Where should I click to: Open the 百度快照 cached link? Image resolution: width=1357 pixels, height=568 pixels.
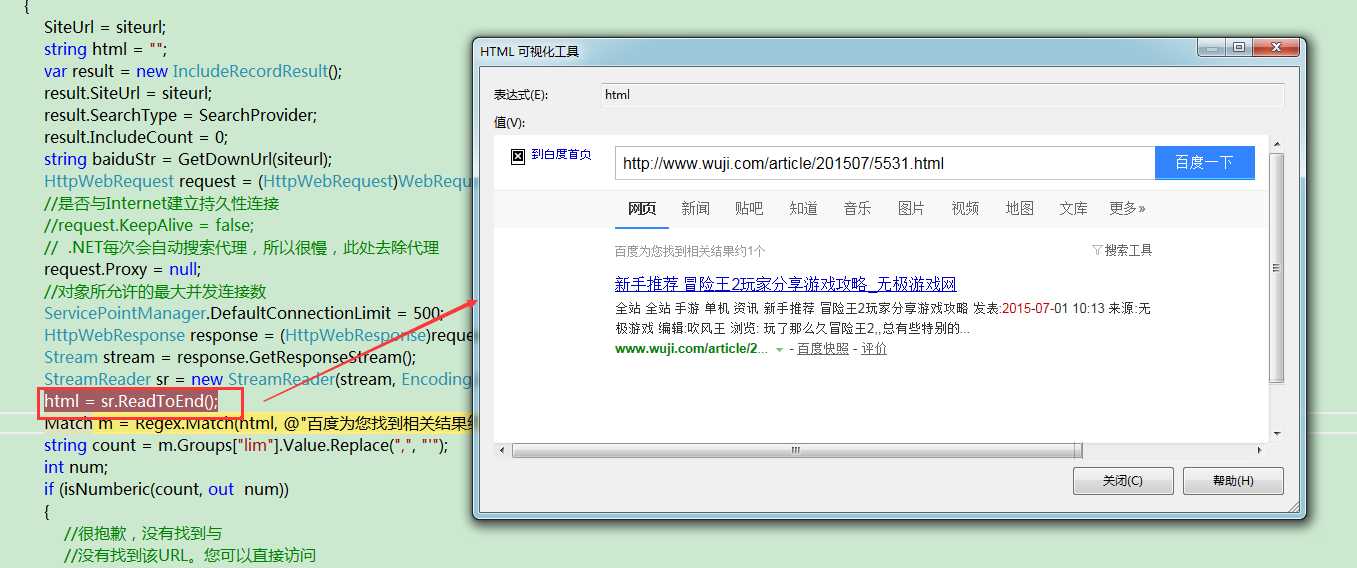[823, 349]
